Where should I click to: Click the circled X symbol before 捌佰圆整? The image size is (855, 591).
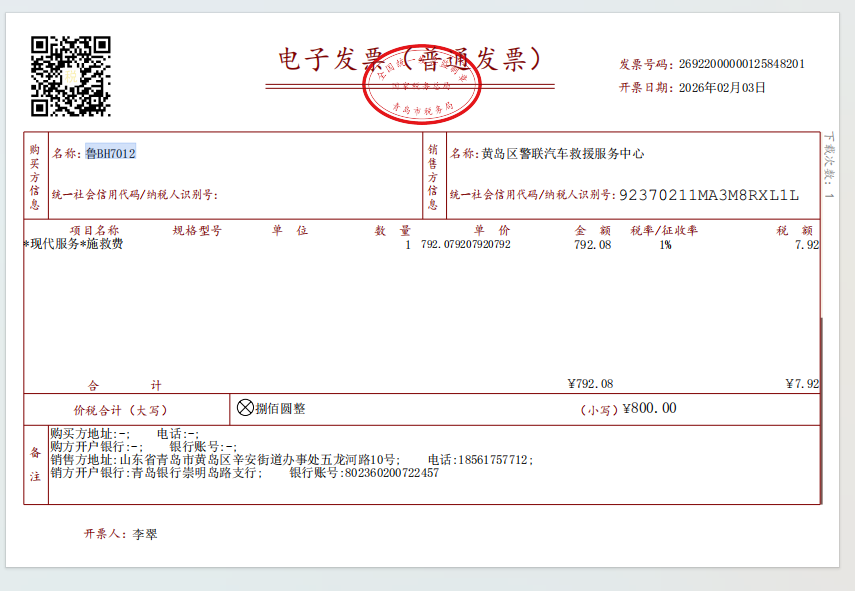tap(245, 407)
